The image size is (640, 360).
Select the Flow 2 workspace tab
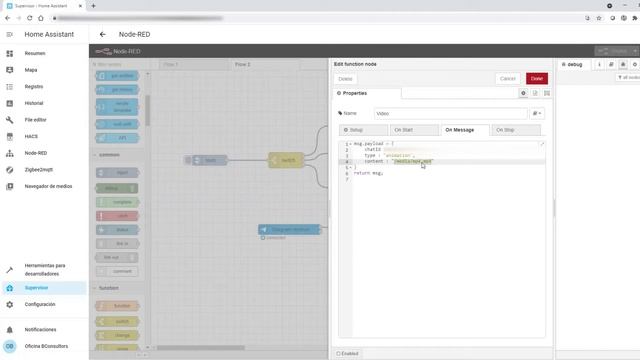coord(265,64)
